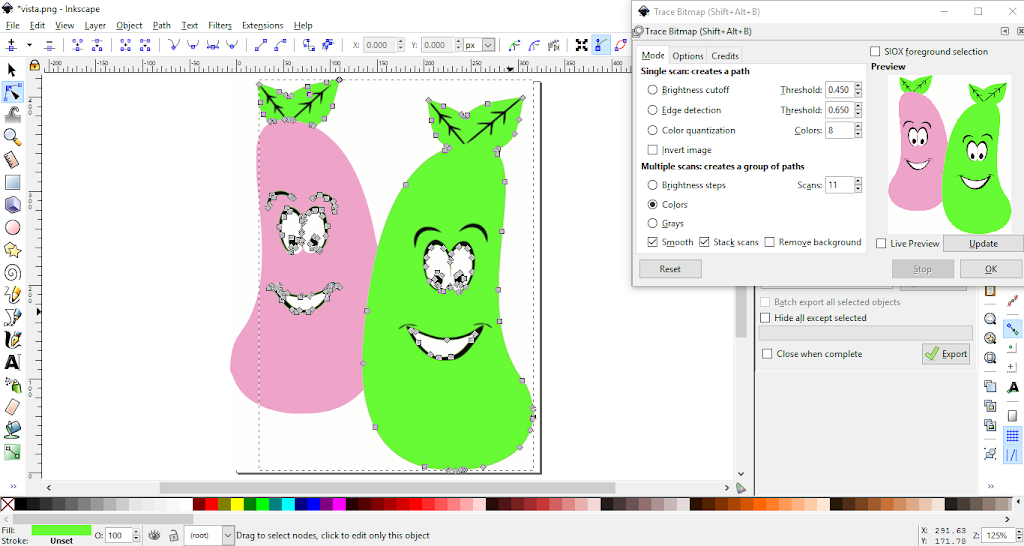The width and height of the screenshot is (1024, 546).
Task: Select the Spiral tool
Action: point(12,272)
